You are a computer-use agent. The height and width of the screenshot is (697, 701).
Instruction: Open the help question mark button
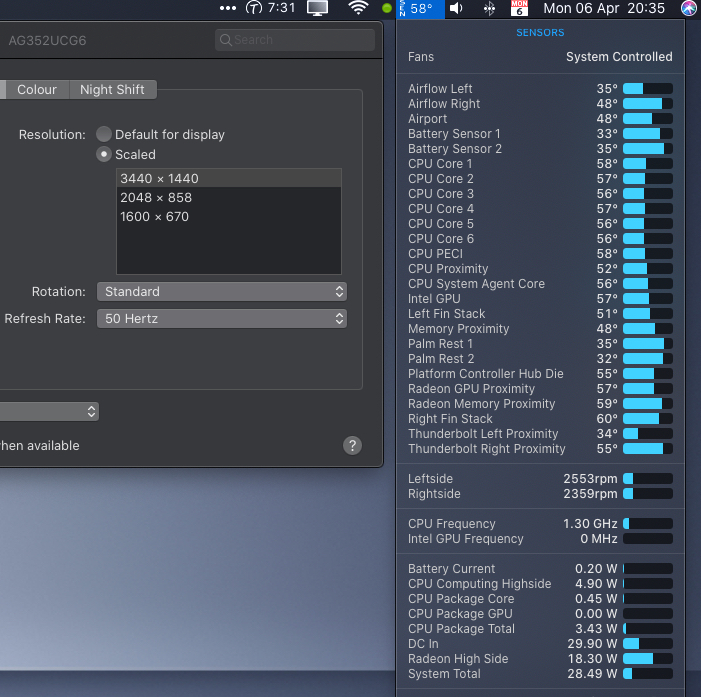352,445
